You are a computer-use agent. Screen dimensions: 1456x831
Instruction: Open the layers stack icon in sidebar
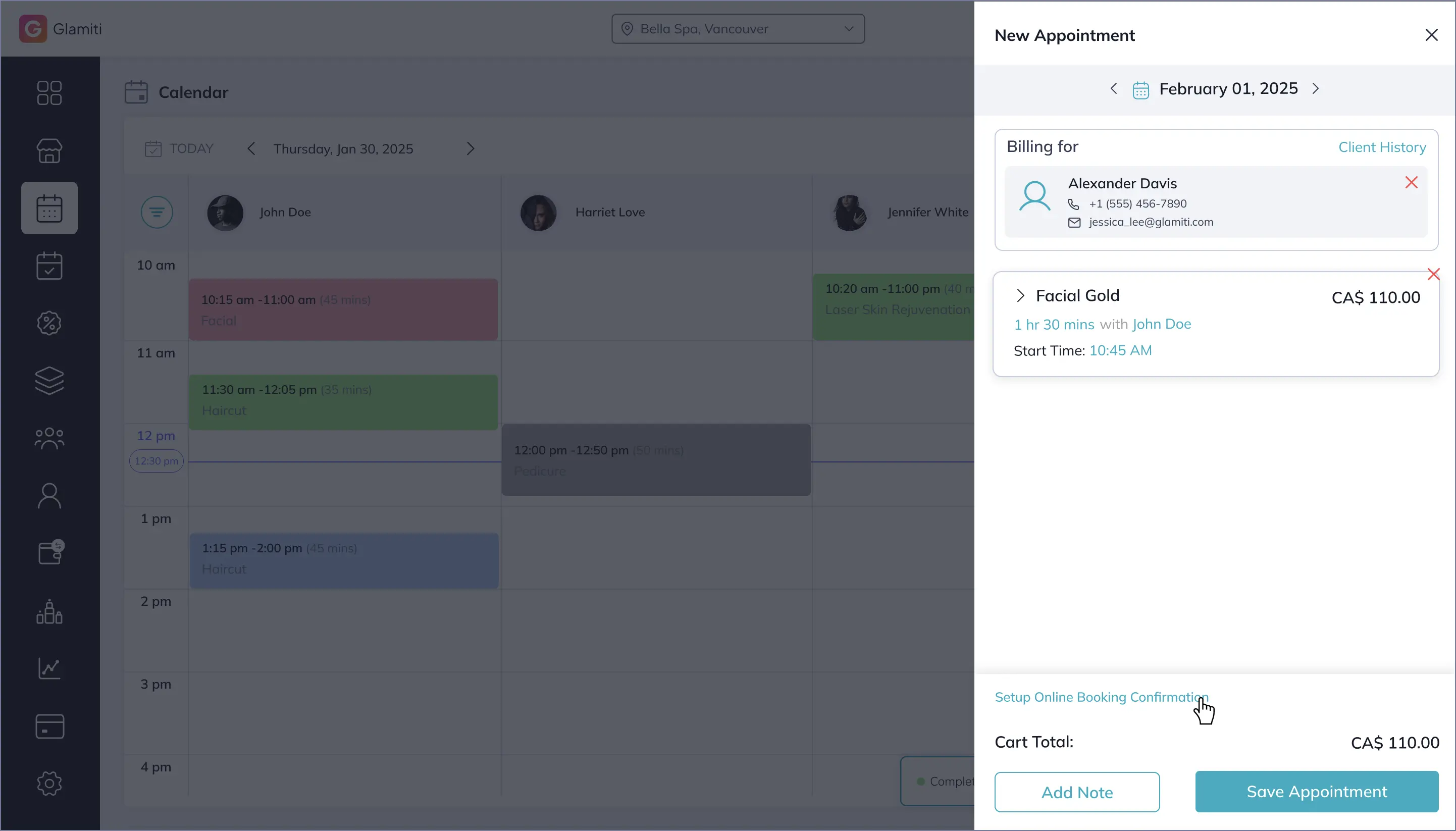pyautogui.click(x=49, y=380)
